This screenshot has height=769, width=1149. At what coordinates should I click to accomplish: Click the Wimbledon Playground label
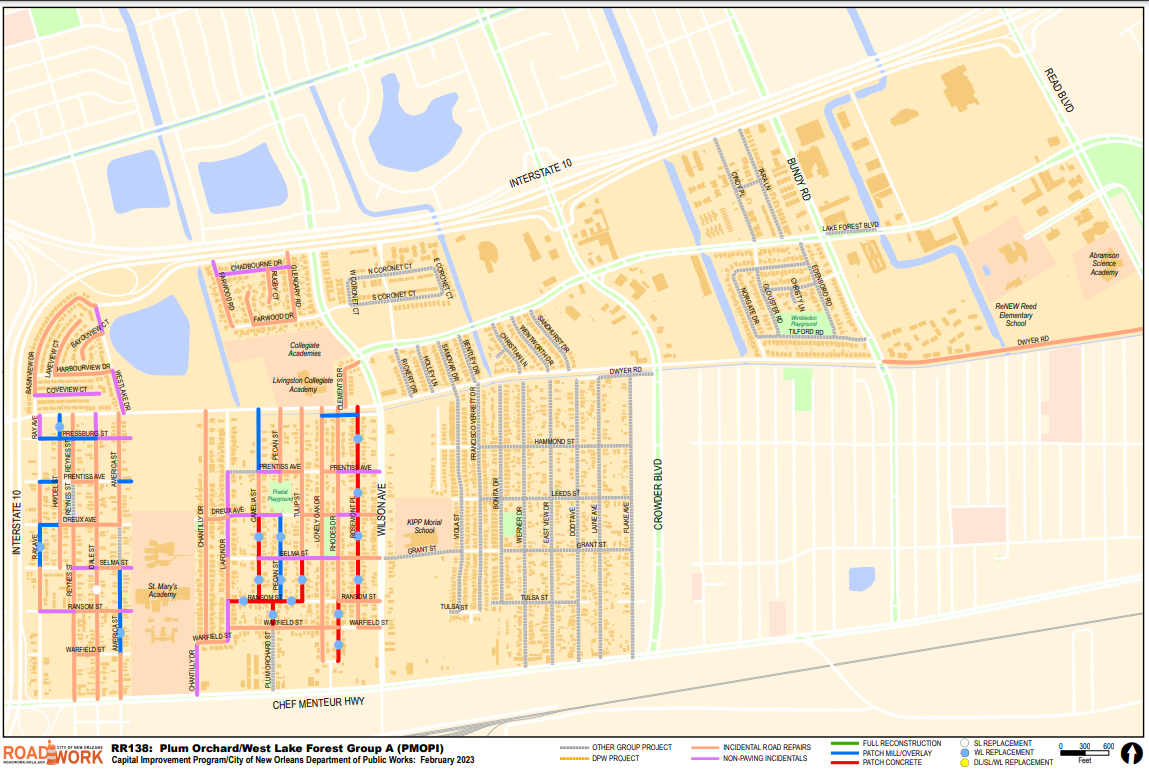coord(804,321)
